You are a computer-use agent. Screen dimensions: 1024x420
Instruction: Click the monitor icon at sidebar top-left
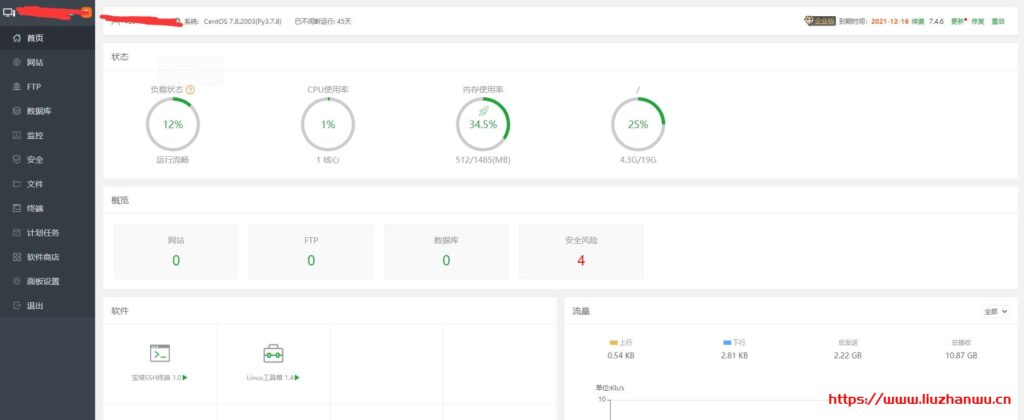9,13
